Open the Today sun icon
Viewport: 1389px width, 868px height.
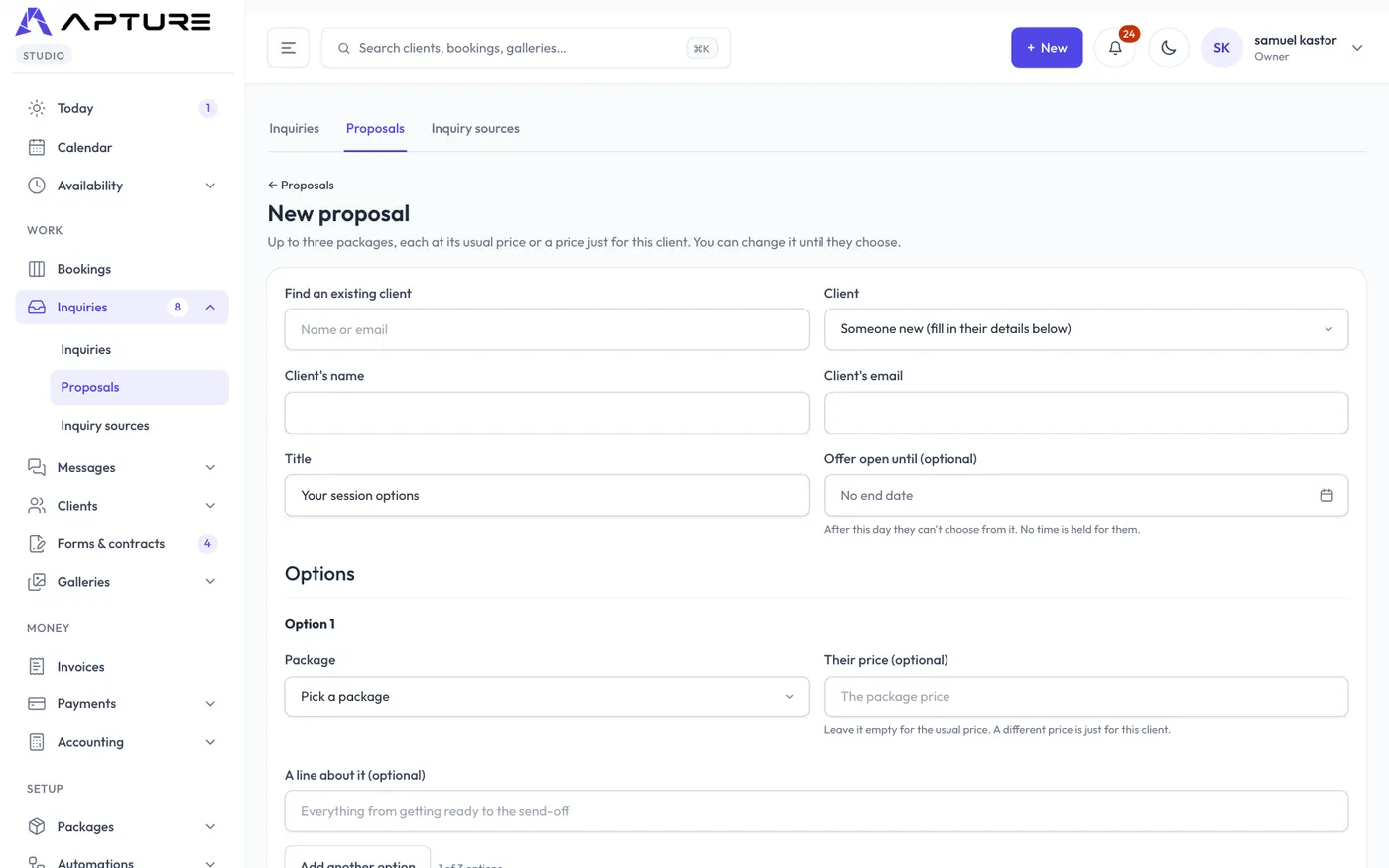click(37, 108)
